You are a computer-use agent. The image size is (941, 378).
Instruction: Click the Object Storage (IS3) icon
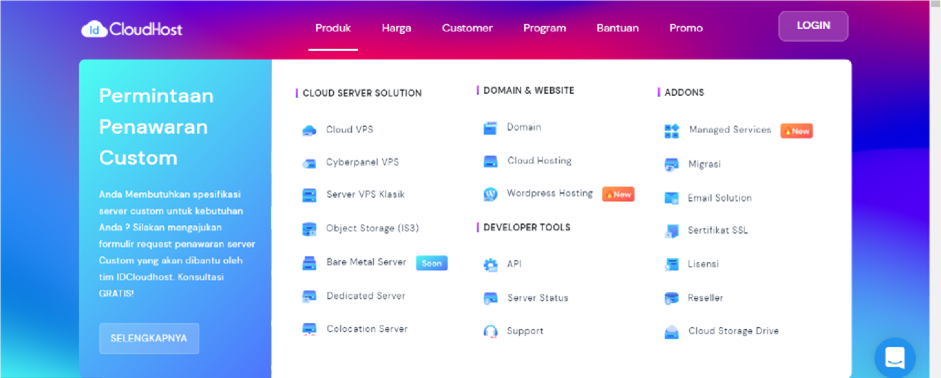(309, 229)
